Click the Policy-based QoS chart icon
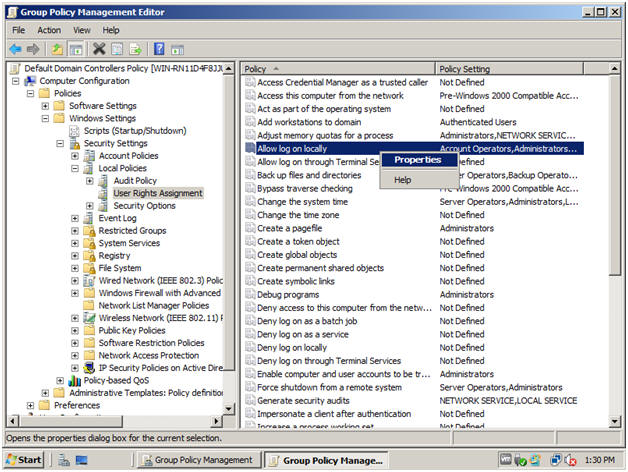Screen dimensions: 628x472 coord(74,380)
